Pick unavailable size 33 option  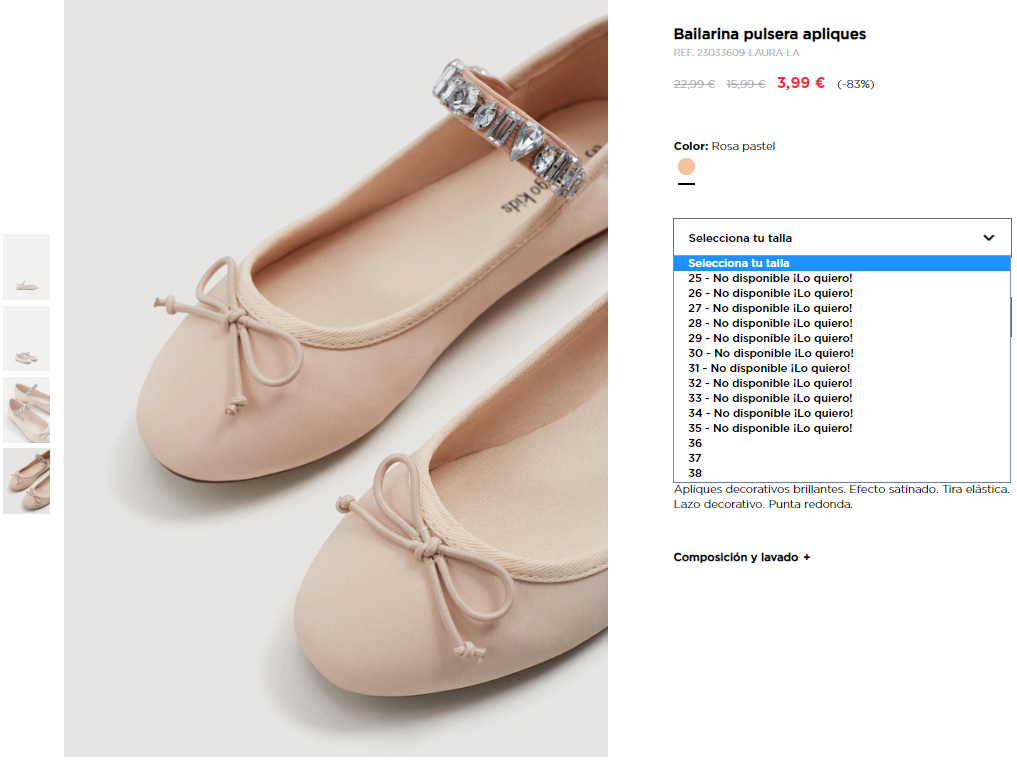[770, 398]
